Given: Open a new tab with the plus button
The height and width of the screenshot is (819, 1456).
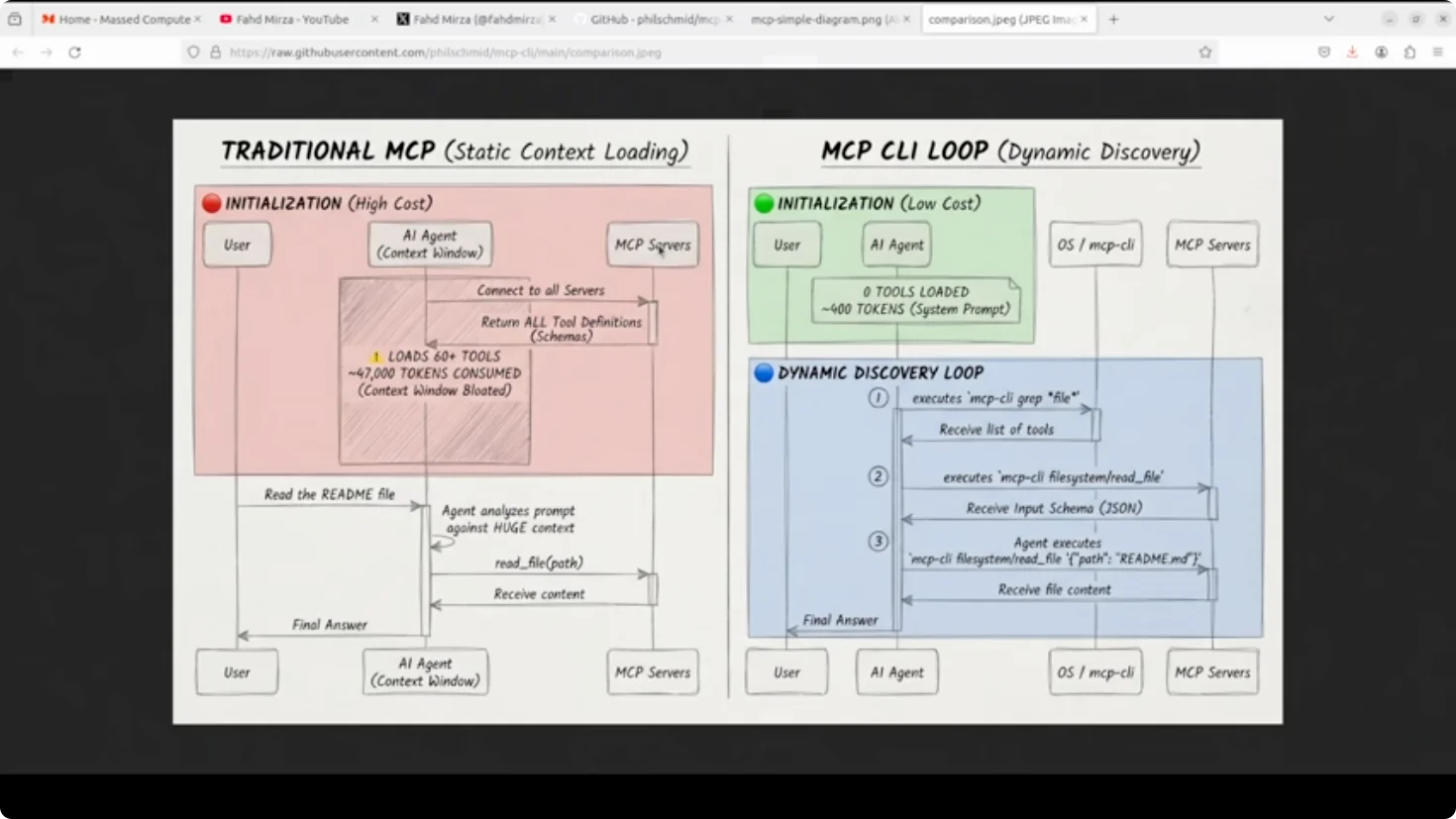Looking at the screenshot, I should 1113,18.
